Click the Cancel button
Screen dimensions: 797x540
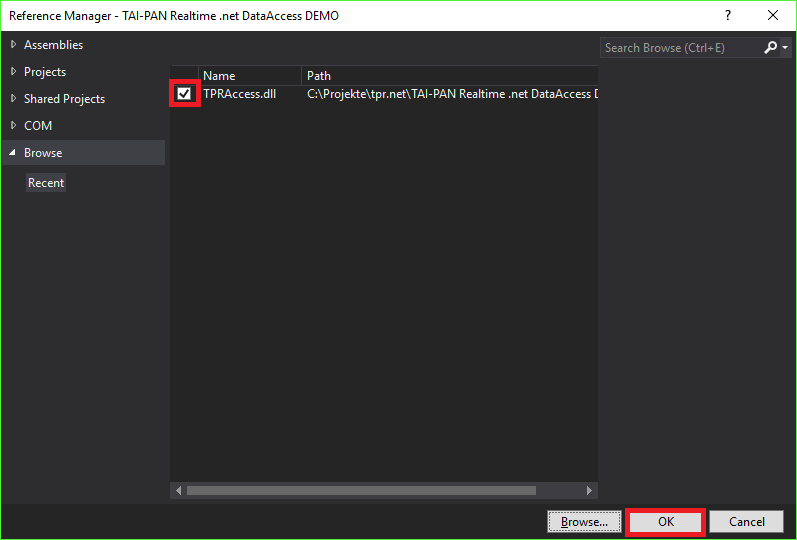tap(747, 522)
